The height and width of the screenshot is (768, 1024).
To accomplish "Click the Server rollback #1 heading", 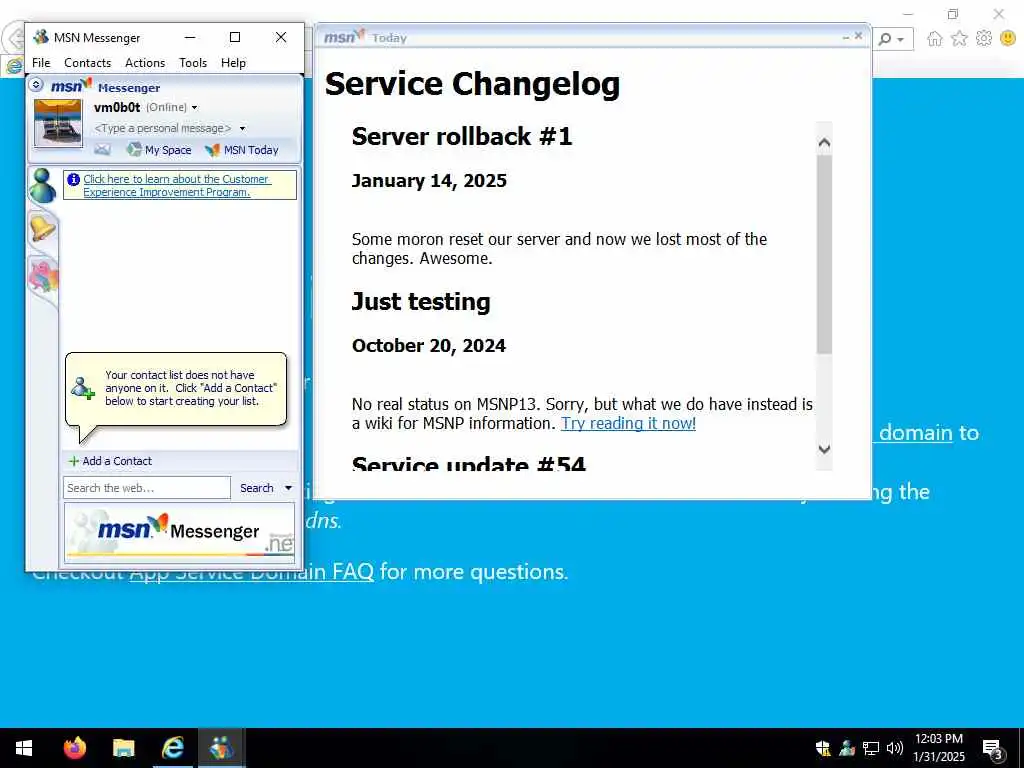I will (462, 136).
